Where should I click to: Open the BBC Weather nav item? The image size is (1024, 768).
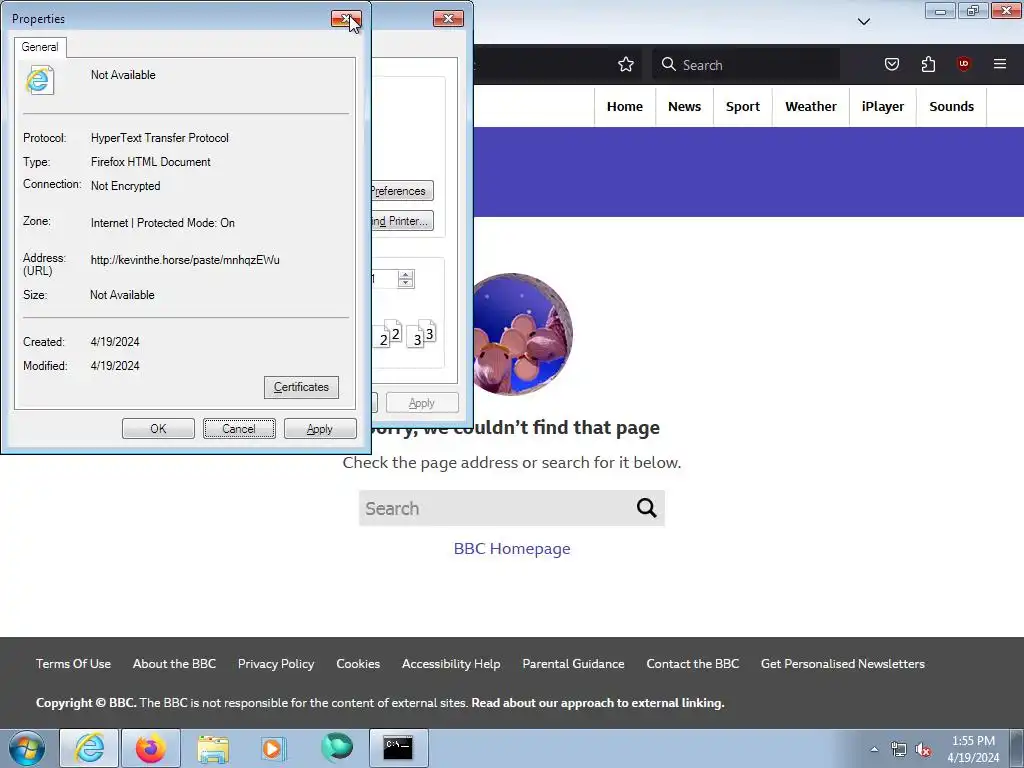[x=810, y=106]
